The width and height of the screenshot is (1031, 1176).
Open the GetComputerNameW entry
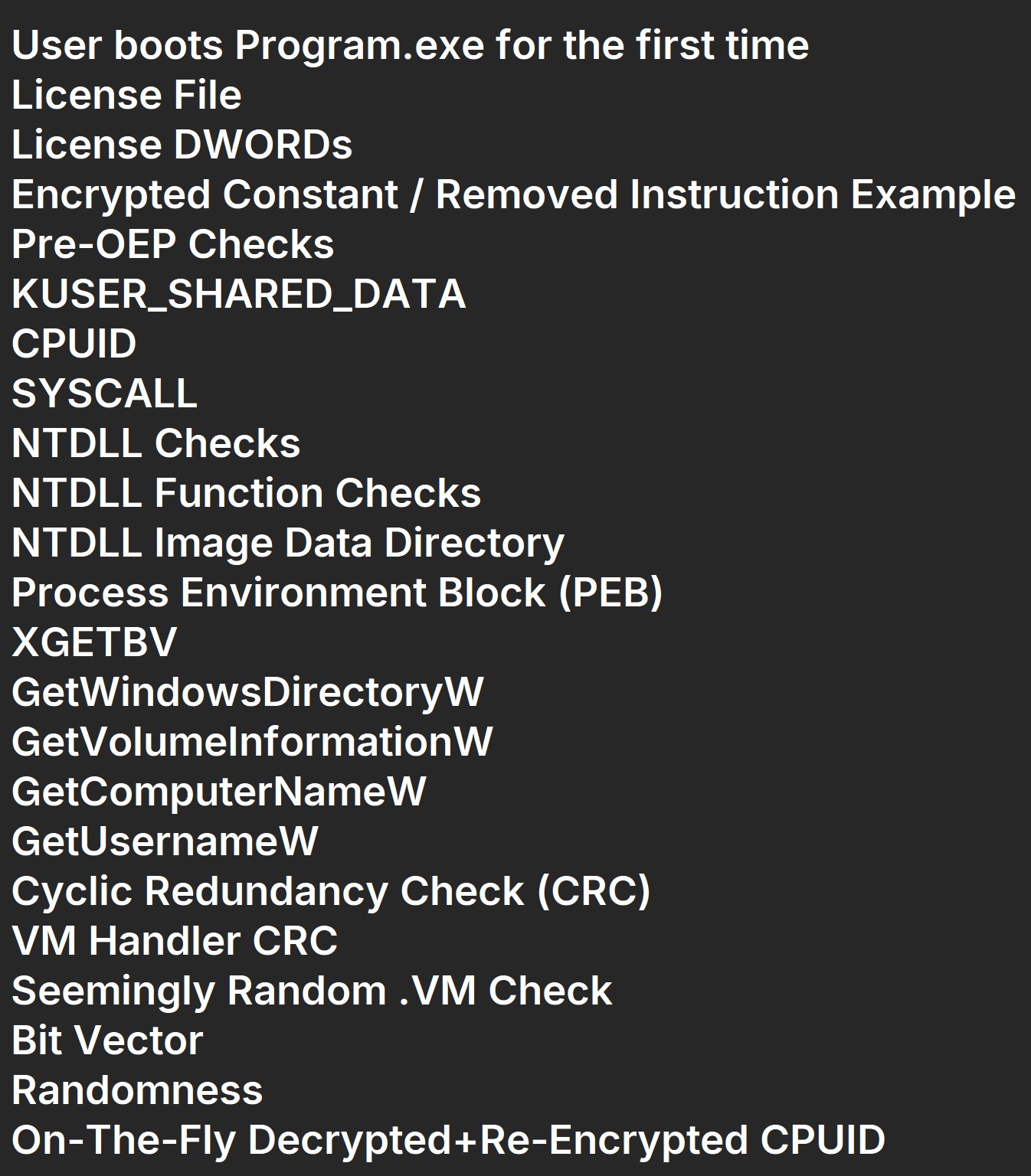tap(219, 792)
